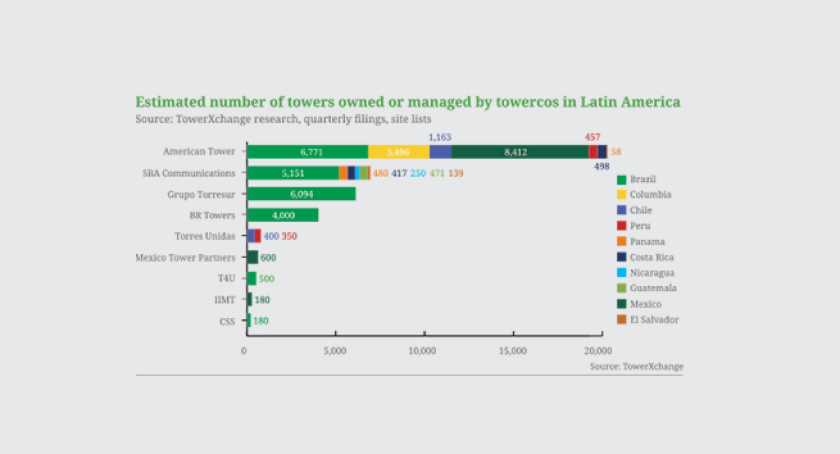Screen dimensions: 840x454
Task: Click the T4U axis label
Action: tap(226, 278)
